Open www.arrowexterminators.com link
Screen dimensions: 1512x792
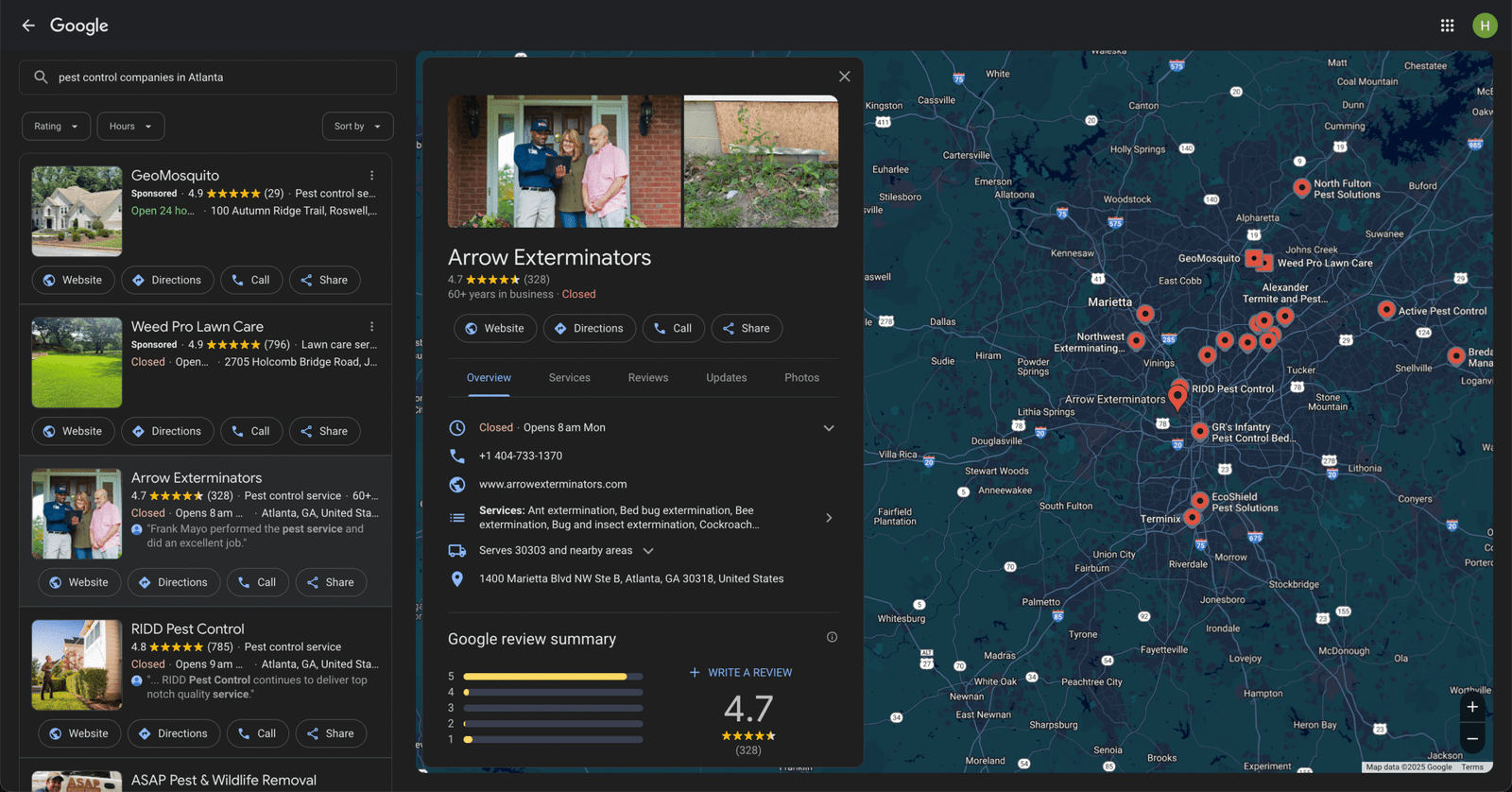(553, 485)
